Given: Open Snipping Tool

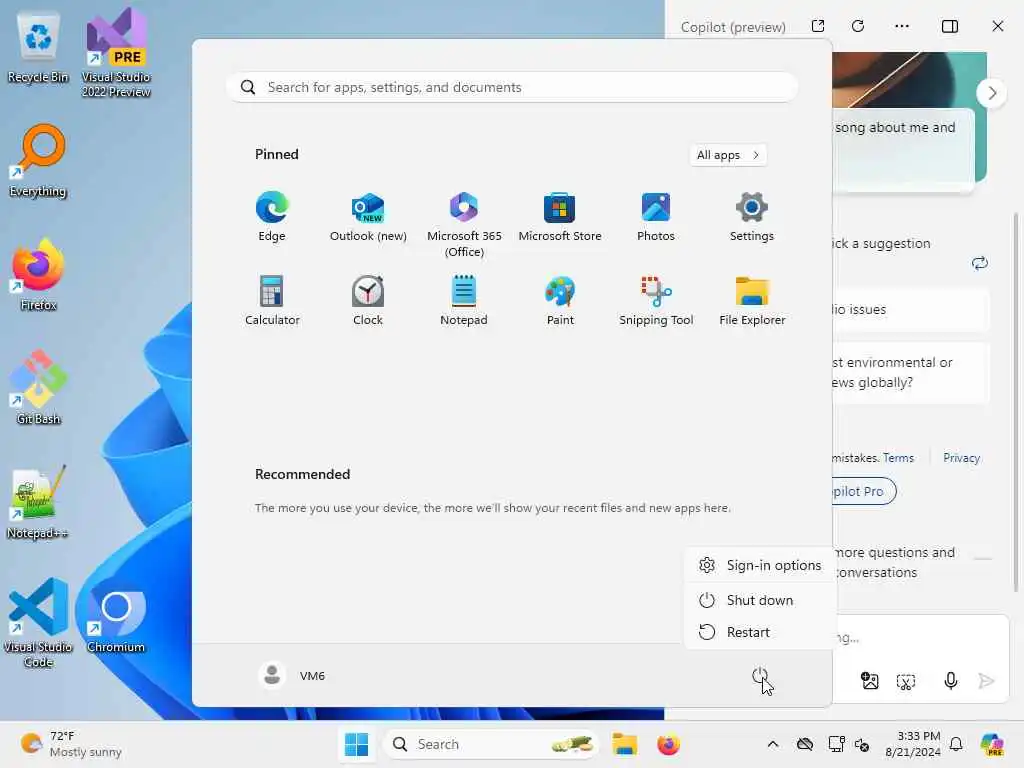Looking at the screenshot, I should coord(656,301).
